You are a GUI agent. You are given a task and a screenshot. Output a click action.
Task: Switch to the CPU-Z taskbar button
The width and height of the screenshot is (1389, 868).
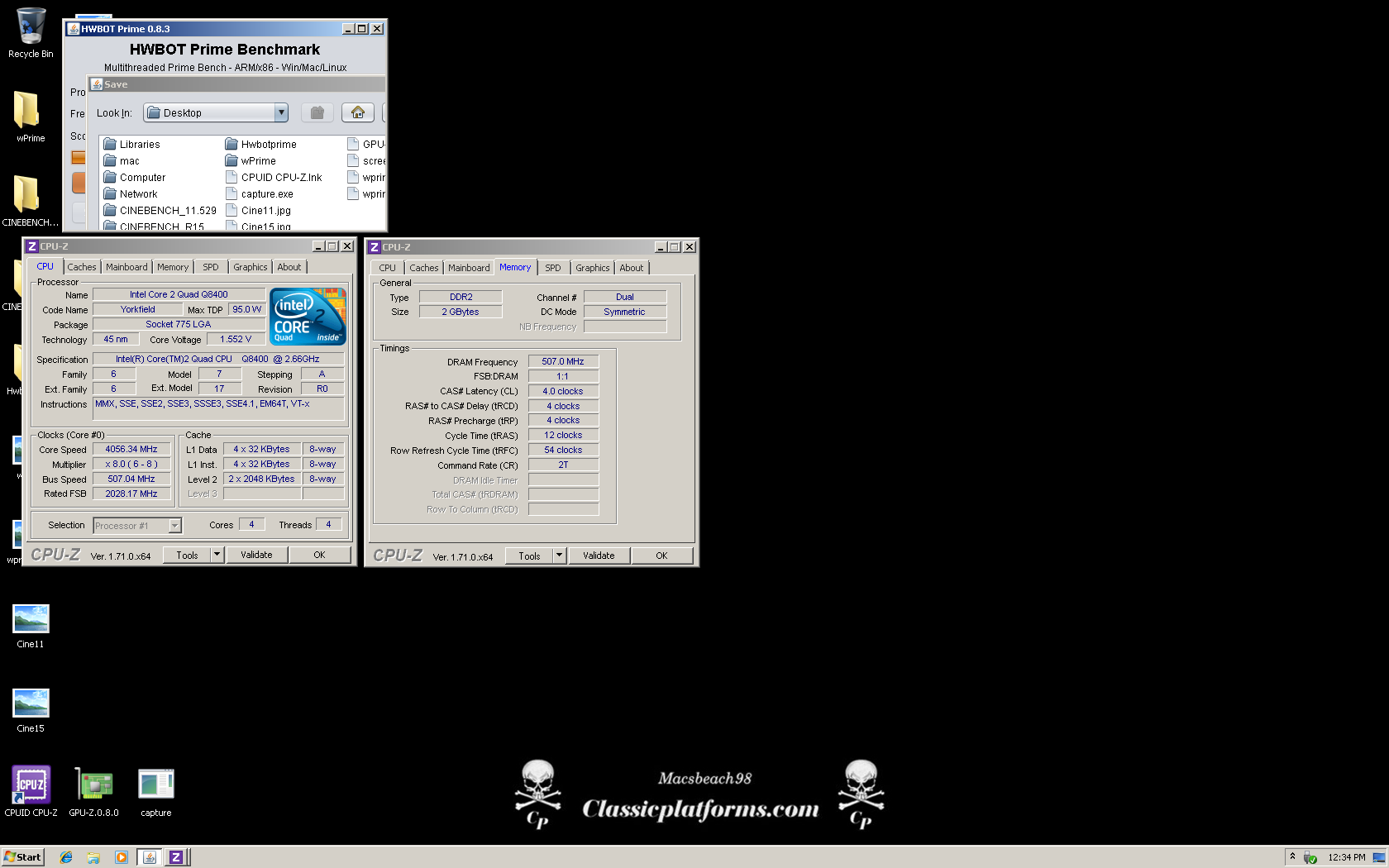[x=176, y=857]
